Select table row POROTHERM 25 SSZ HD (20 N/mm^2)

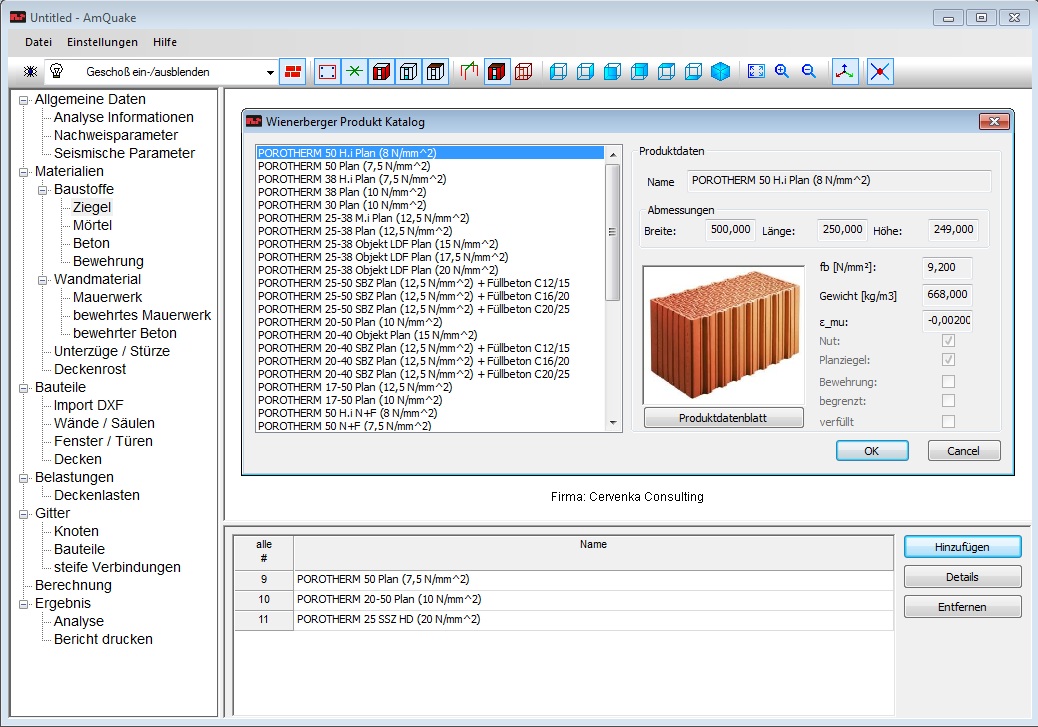pyautogui.click(x=564, y=619)
